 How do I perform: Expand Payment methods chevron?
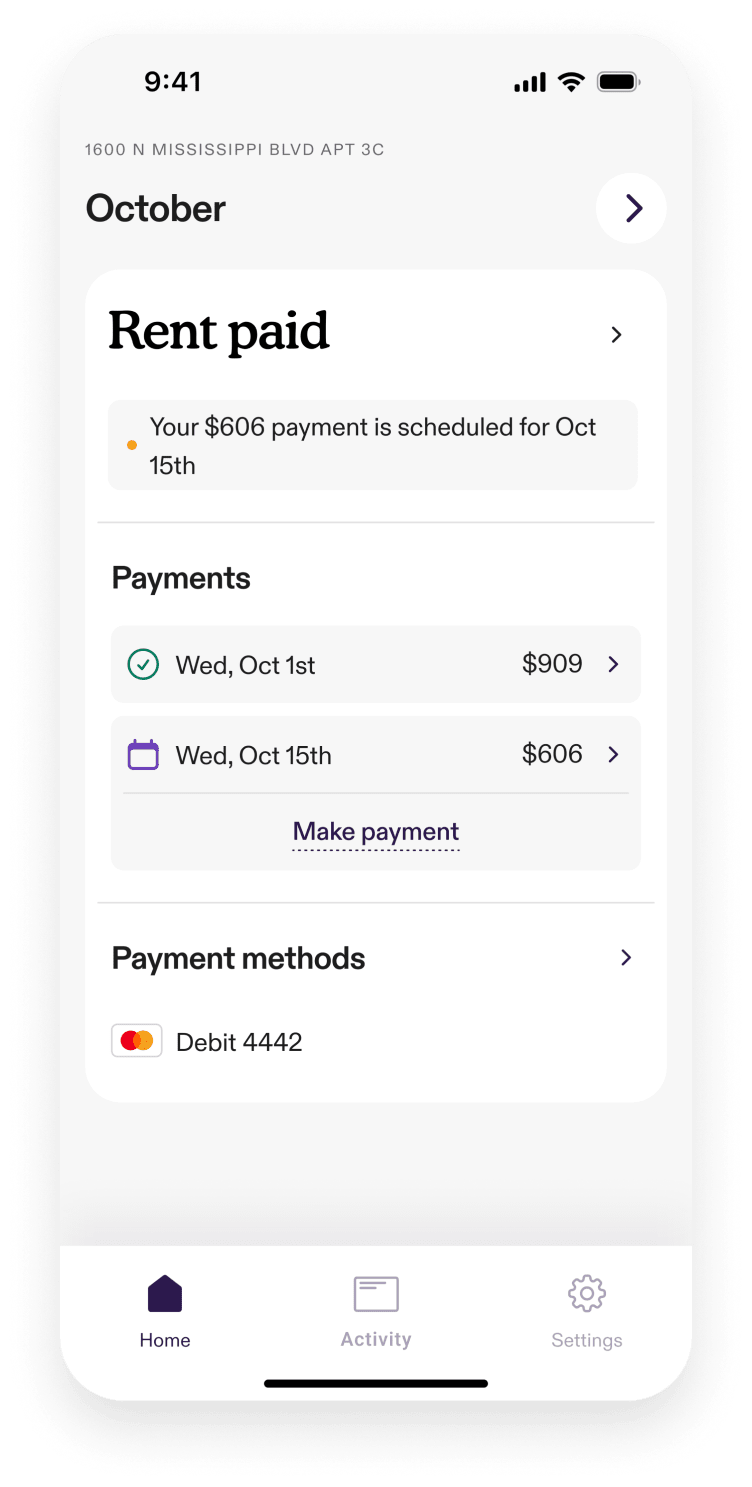point(626,958)
